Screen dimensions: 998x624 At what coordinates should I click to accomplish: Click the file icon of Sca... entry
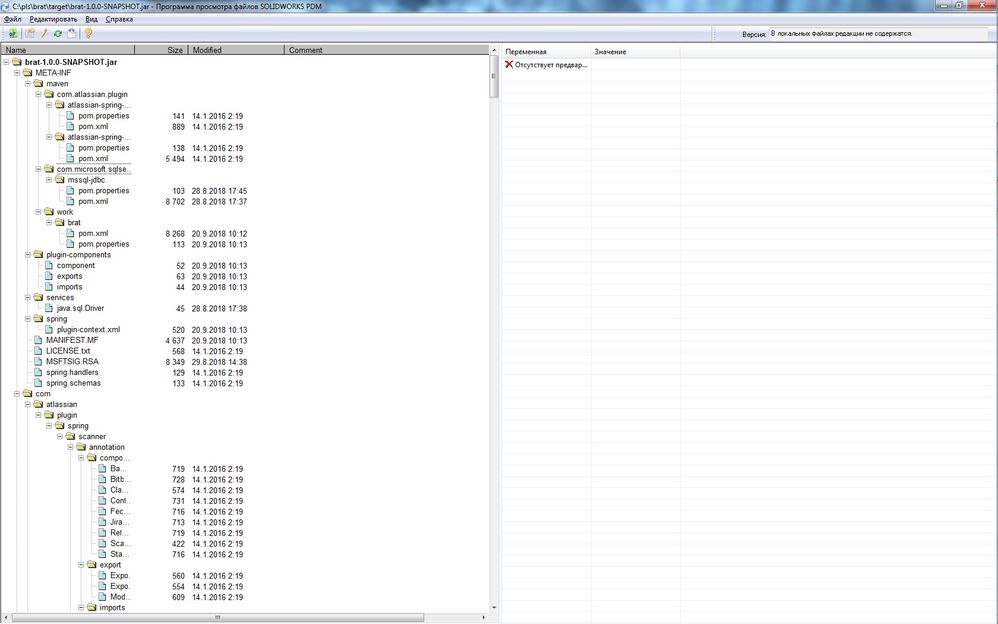(x=102, y=543)
